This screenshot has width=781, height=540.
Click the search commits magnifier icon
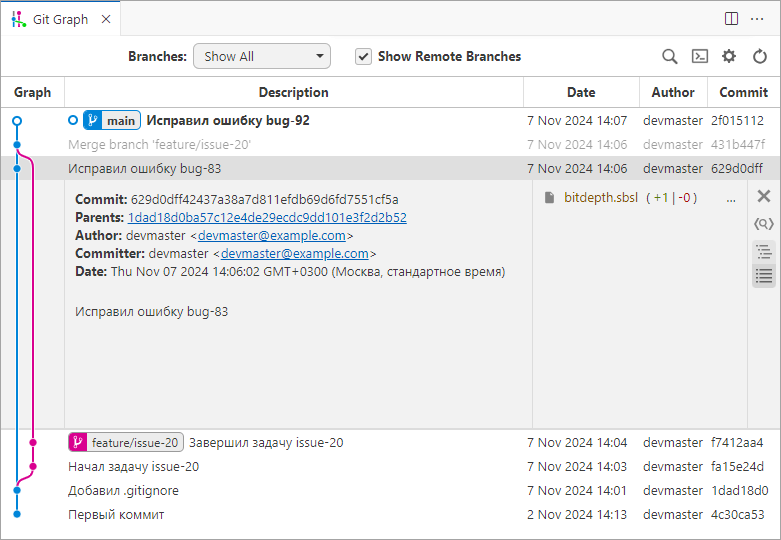coord(670,57)
